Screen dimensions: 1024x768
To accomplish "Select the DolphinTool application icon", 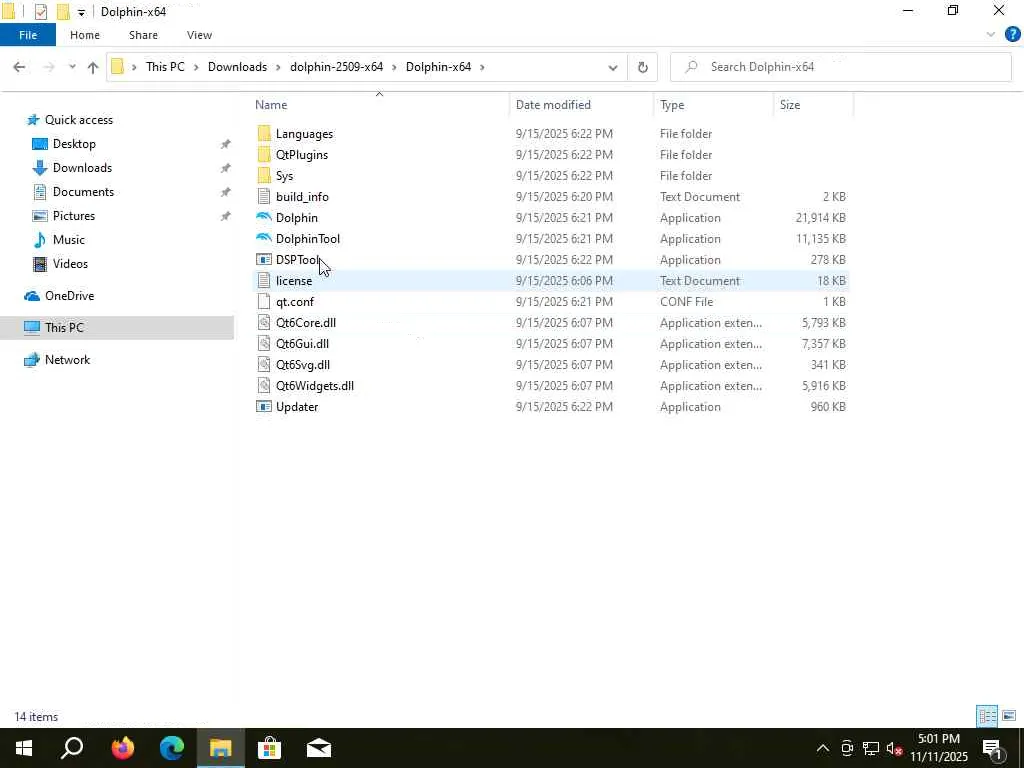I will tap(264, 238).
